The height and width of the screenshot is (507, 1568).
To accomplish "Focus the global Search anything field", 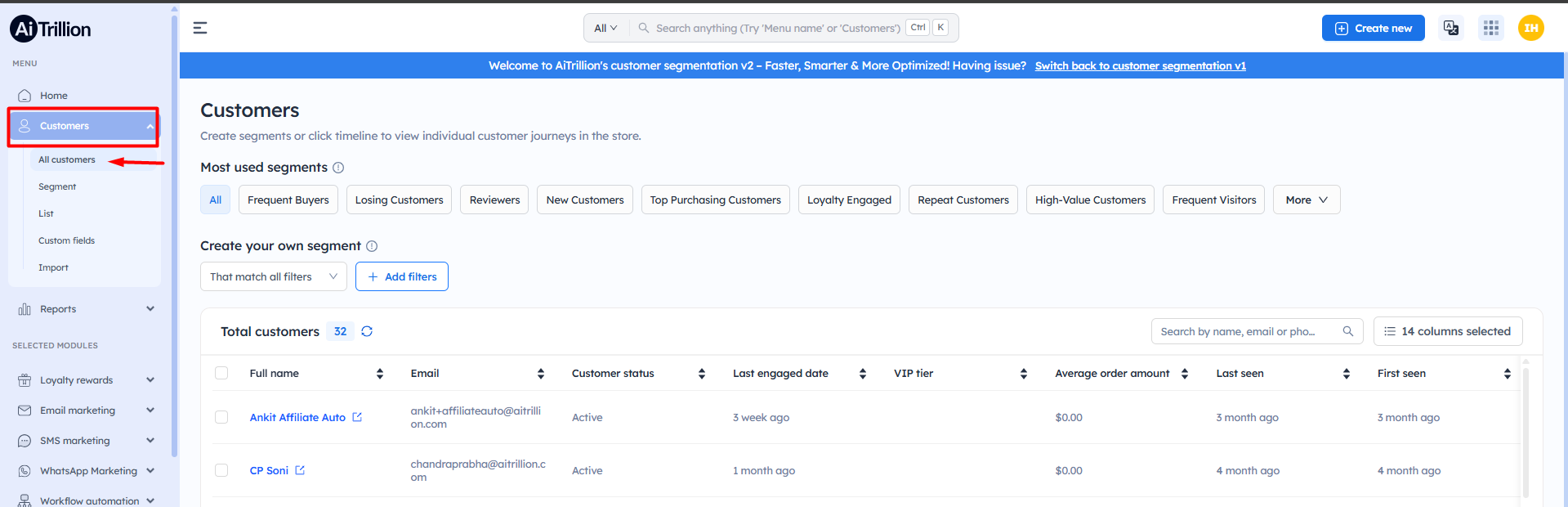I will tap(778, 28).
